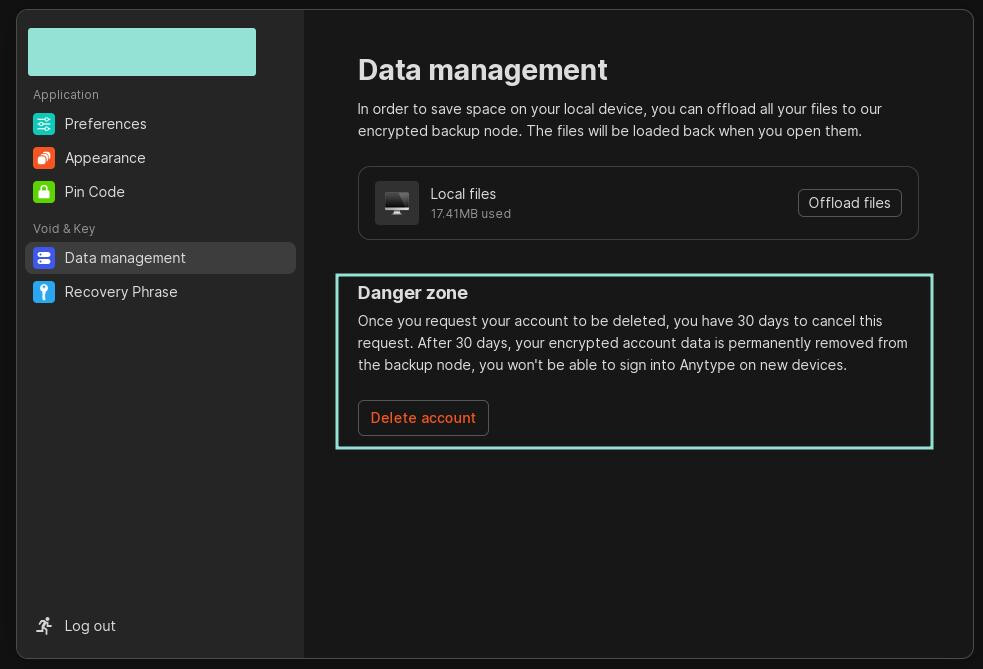
Task: Click the Void & Key section header
Action: 64,229
